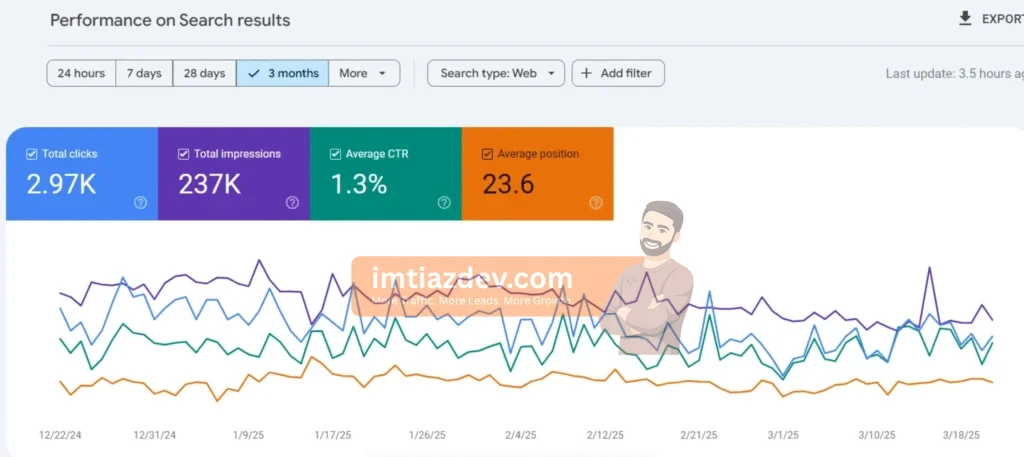Open the More date range dropdown
Screen dimensions: 1024x457
(364, 73)
